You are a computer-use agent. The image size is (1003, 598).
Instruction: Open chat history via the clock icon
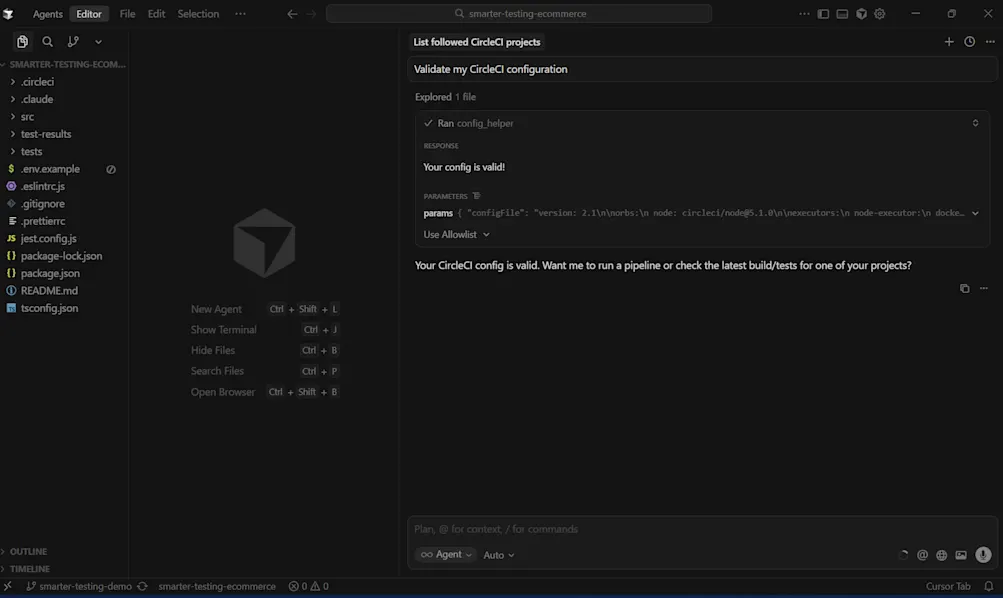[x=968, y=41]
